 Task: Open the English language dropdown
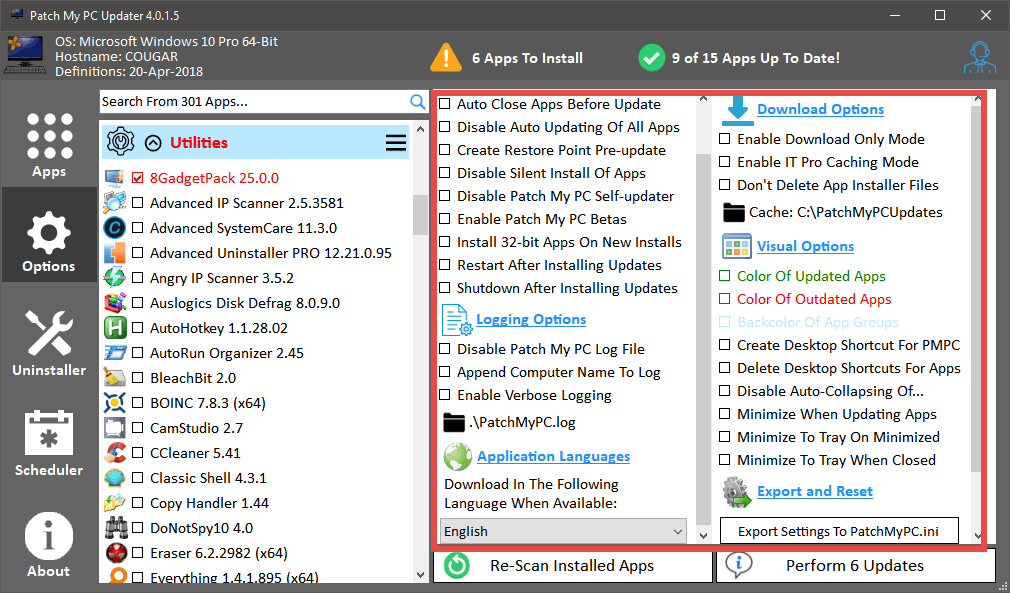coord(564,531)
